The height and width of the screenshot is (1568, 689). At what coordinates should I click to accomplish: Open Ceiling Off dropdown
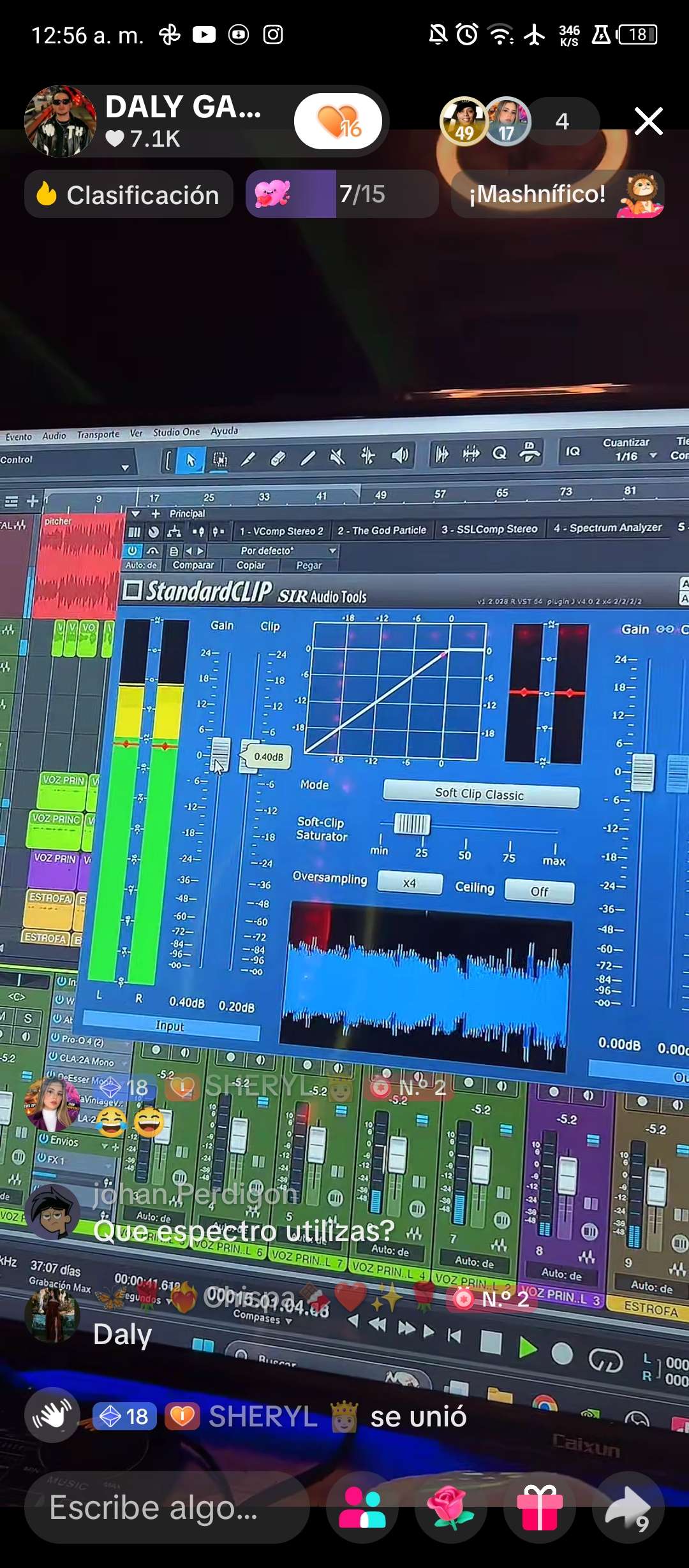(x=539, y=891)
